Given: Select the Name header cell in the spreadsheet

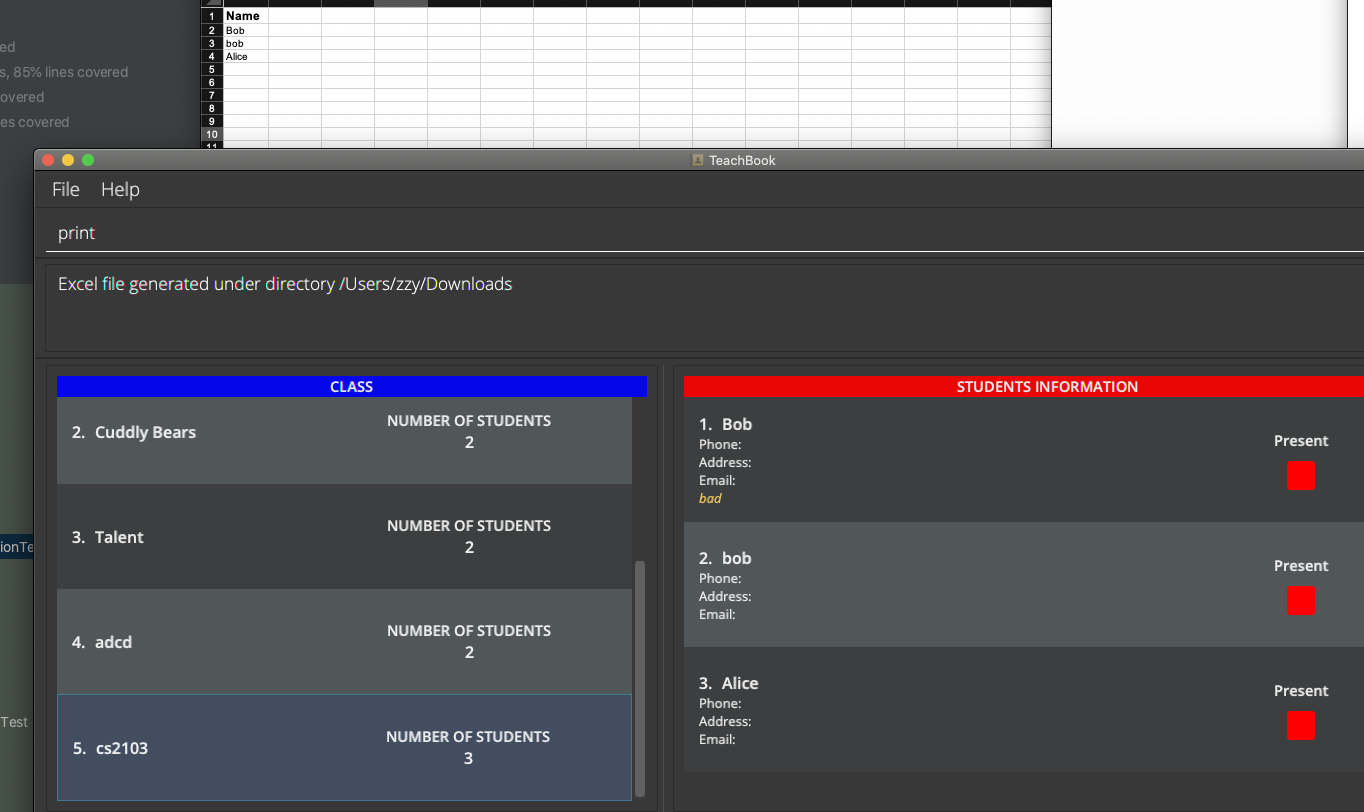Looking at the screenshot, I should [244, 16].
